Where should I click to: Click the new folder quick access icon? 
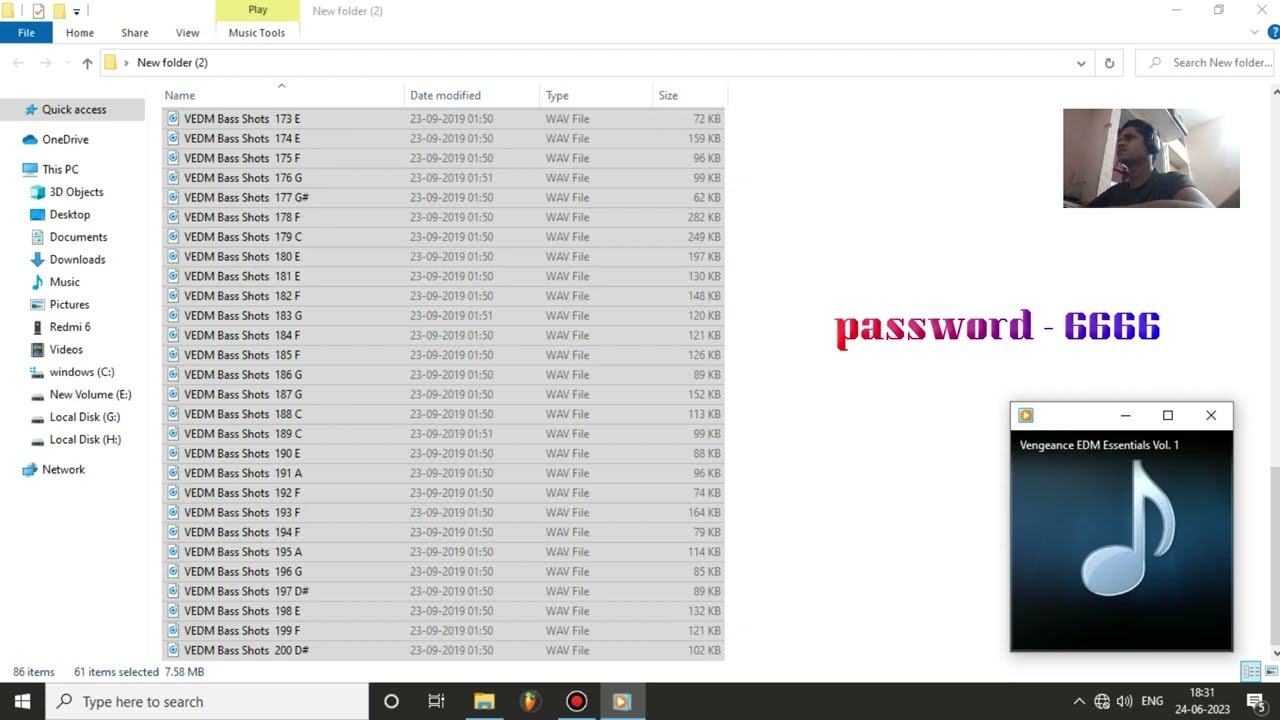(x=59, y=11)
